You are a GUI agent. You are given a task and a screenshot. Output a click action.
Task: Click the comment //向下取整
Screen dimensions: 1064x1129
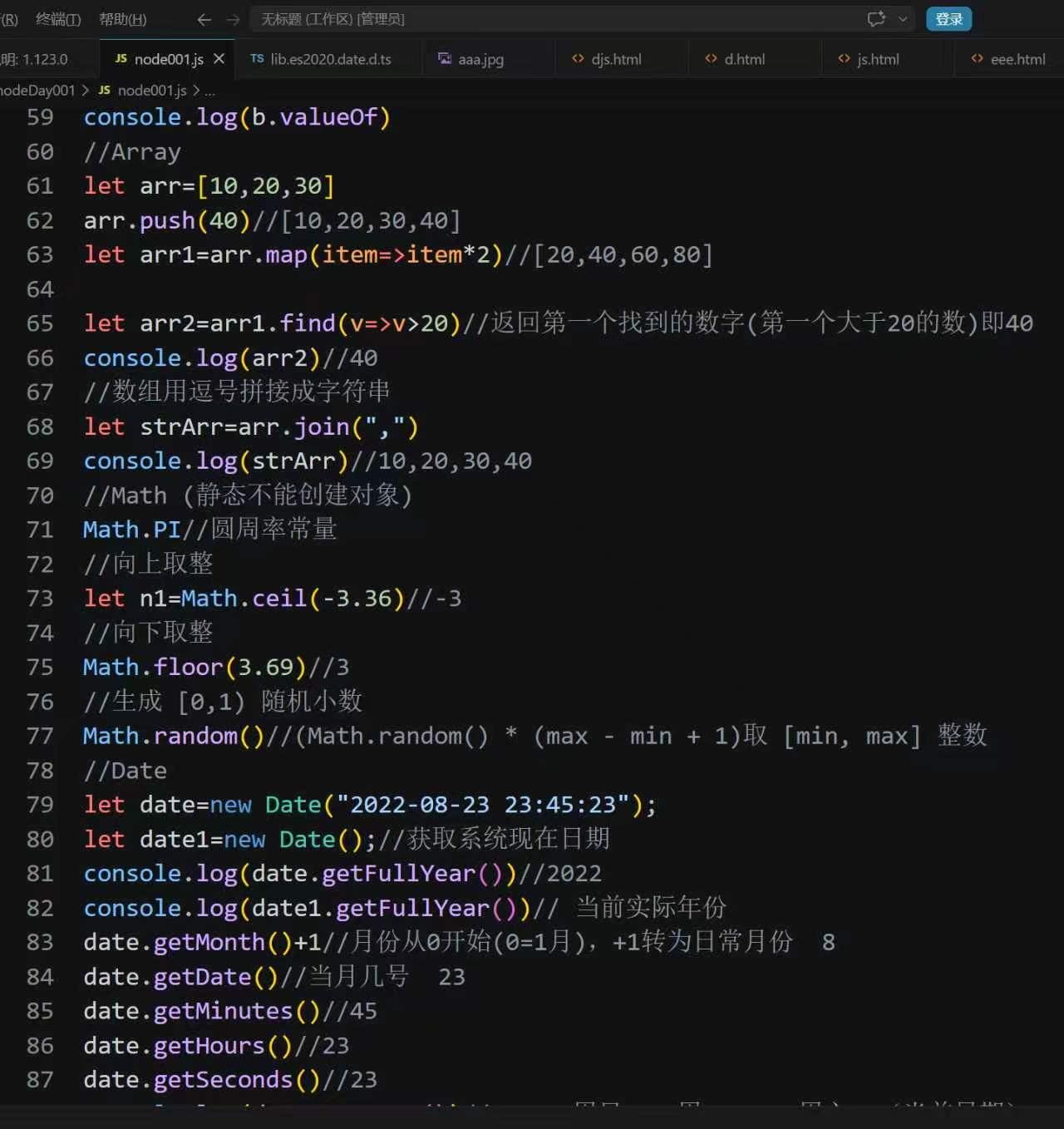[x=148, y=634]
